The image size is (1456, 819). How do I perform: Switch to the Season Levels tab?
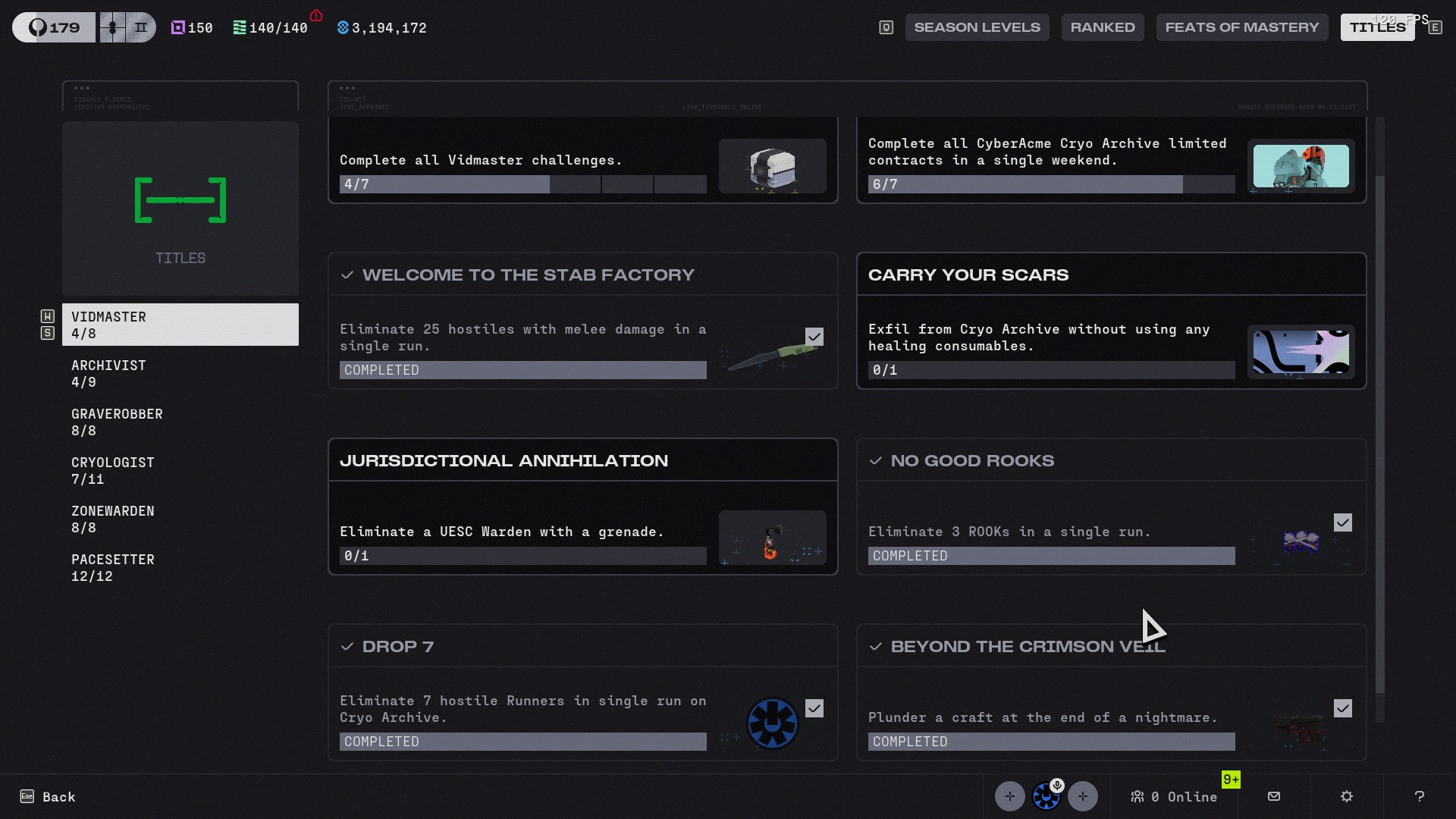click(977, 27)
